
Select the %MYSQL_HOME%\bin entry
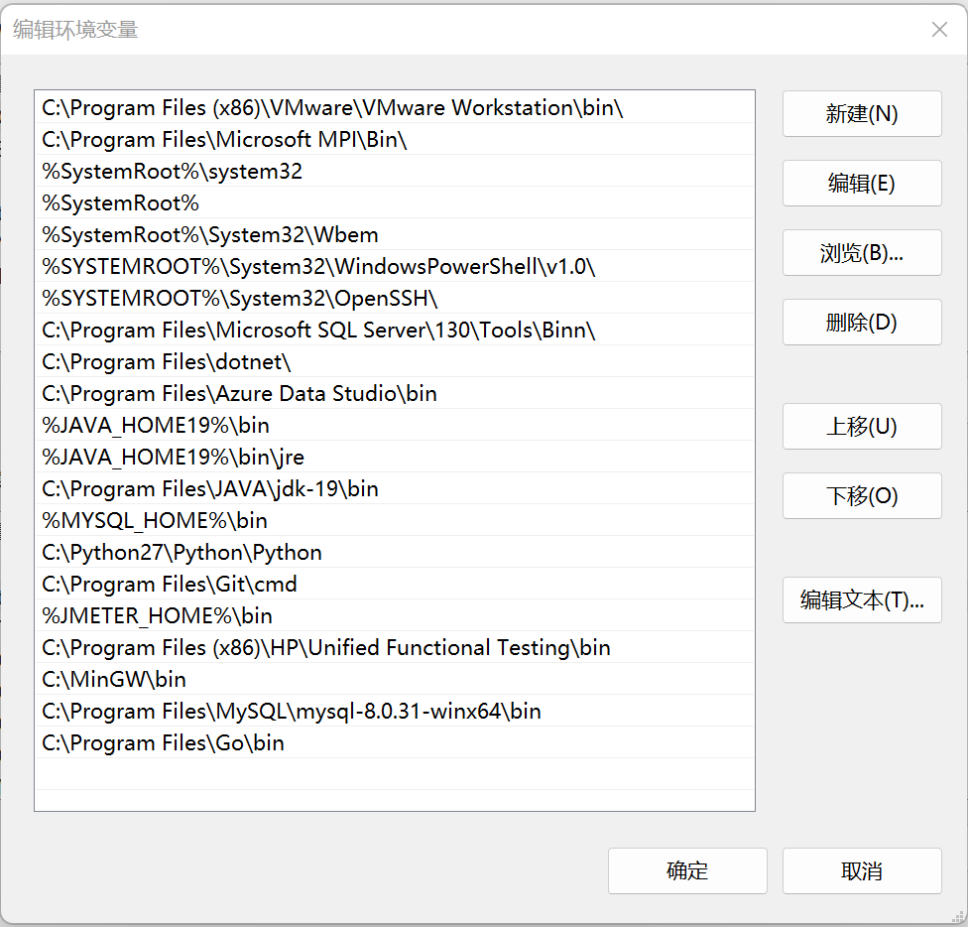tap(395, 520)
